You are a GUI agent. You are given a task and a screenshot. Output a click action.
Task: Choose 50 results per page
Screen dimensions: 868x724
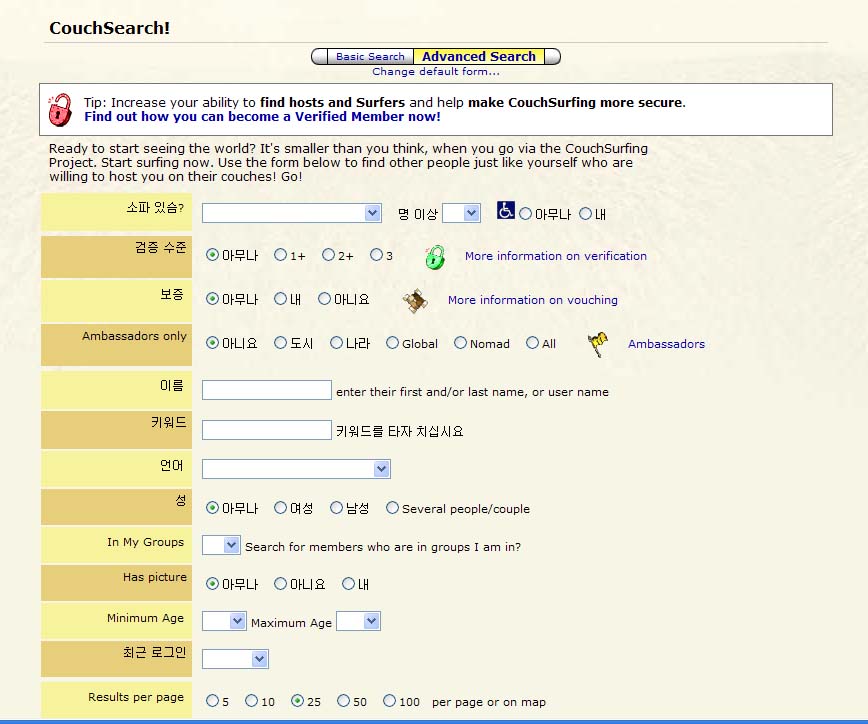point(343,701)
